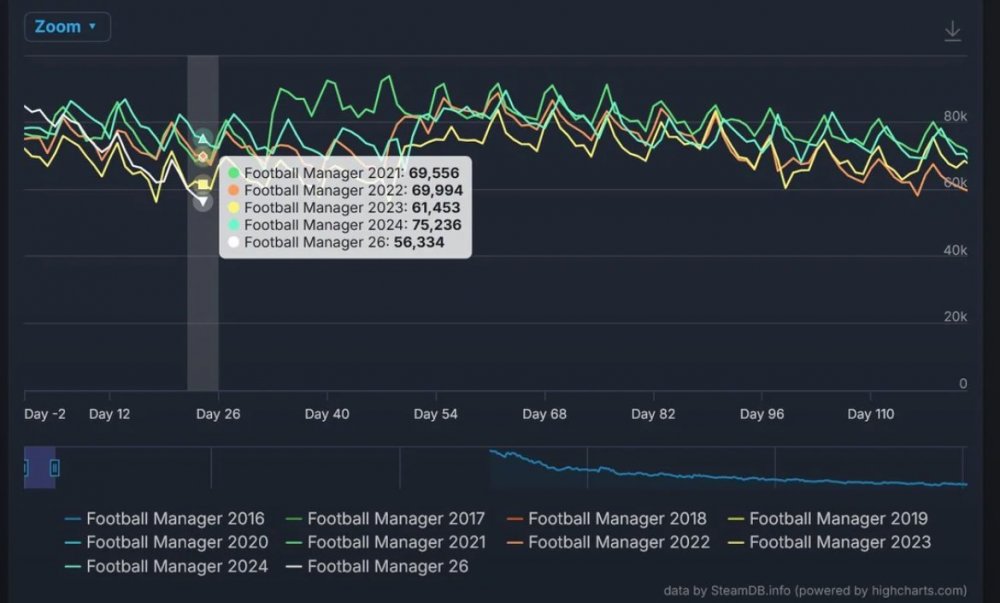This screenshot has height=603, width=1000.
Task: Toggle Football Manager 2017 legend entry
Action: coord(385,518)
